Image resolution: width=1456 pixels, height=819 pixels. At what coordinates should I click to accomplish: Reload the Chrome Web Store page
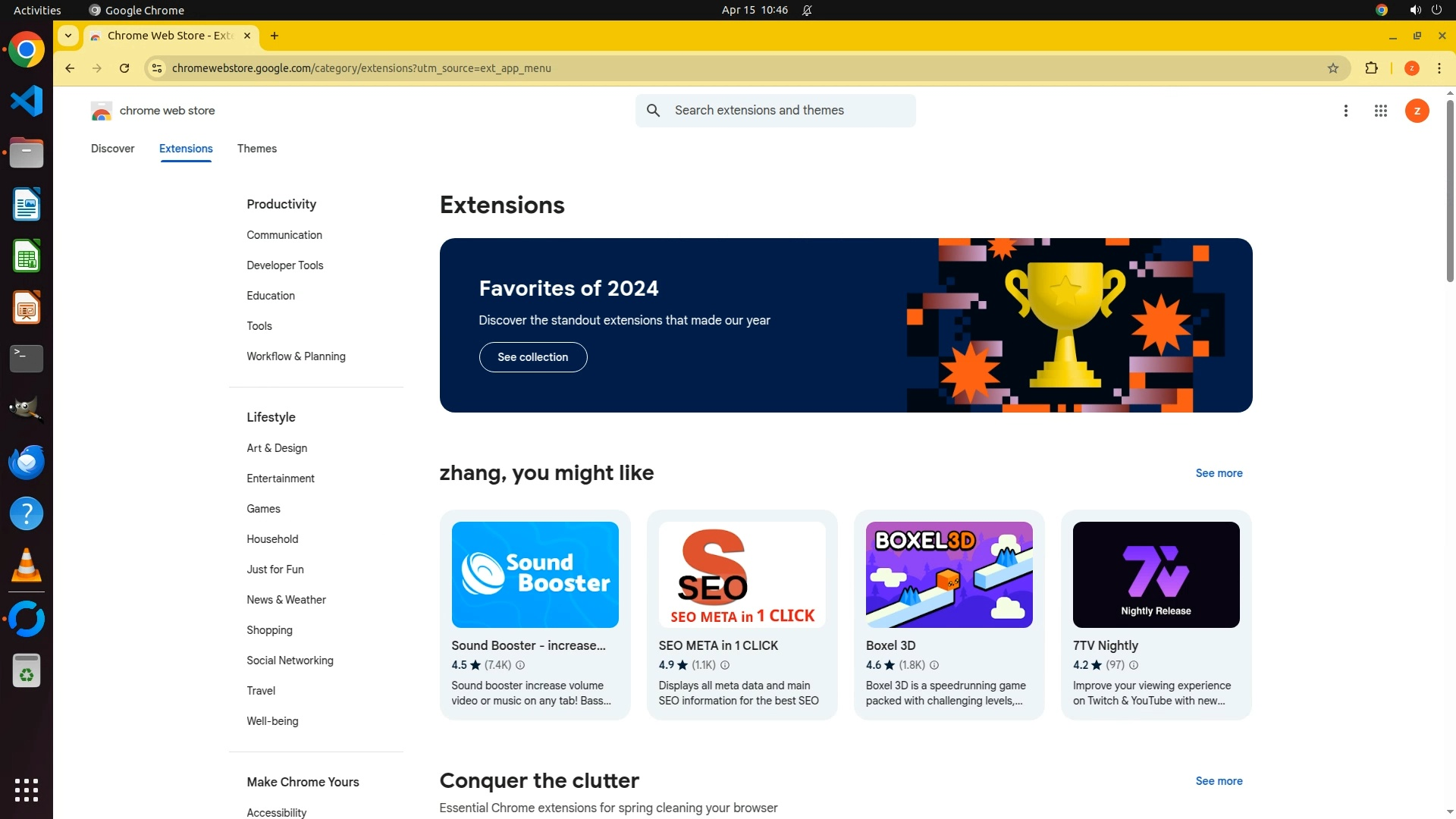[124, 68]
